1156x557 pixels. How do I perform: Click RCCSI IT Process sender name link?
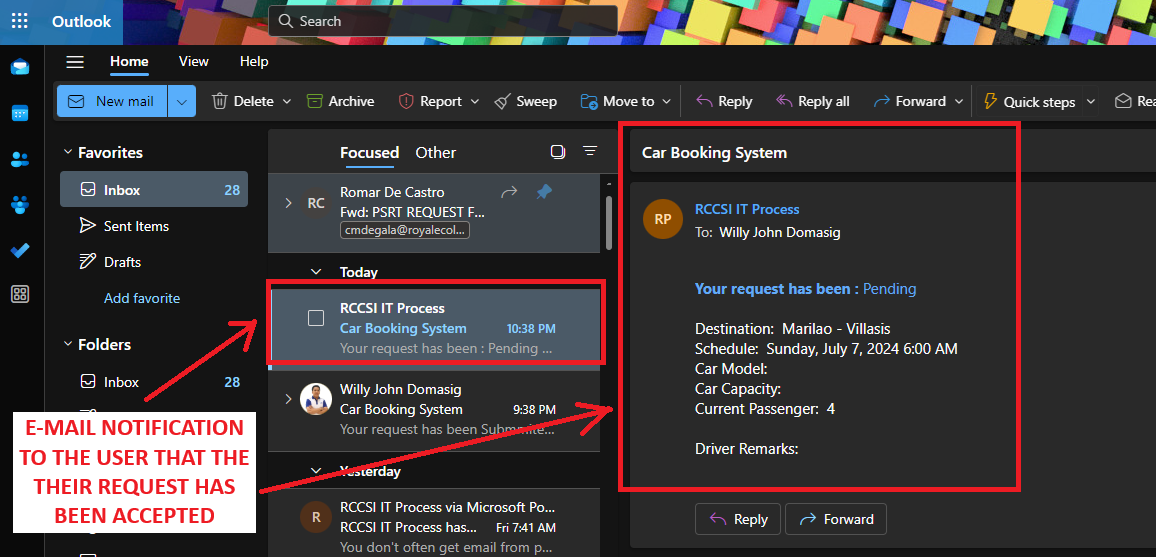coord(747,209)
